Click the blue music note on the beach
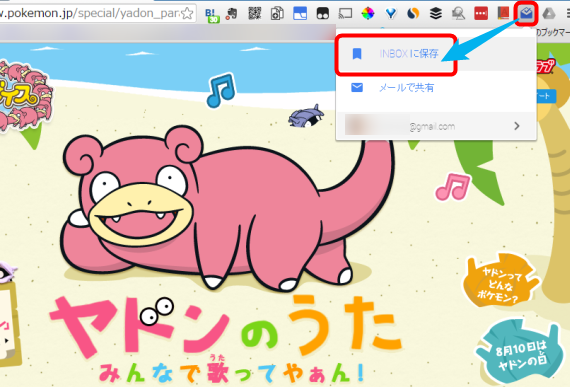Viewport: 570px width, 387px height. [x=221, y=90]
